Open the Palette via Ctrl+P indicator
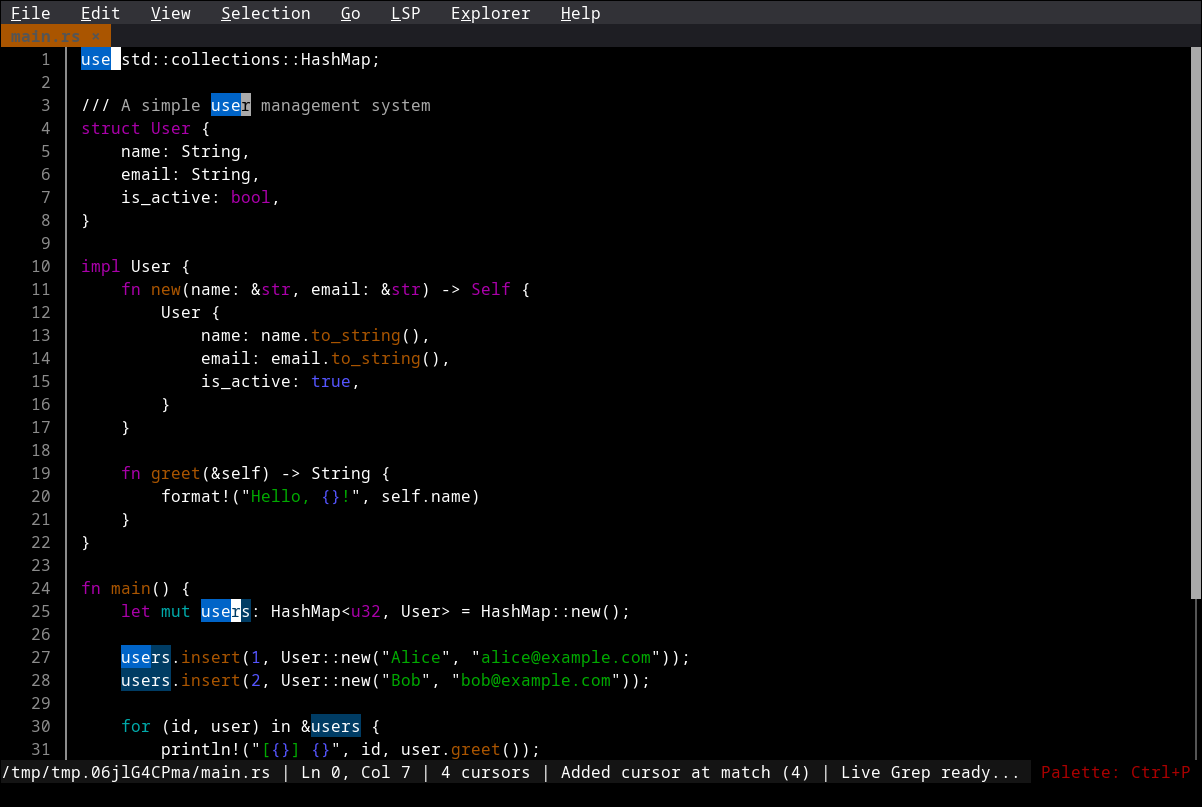 [x=1118, y=771]
